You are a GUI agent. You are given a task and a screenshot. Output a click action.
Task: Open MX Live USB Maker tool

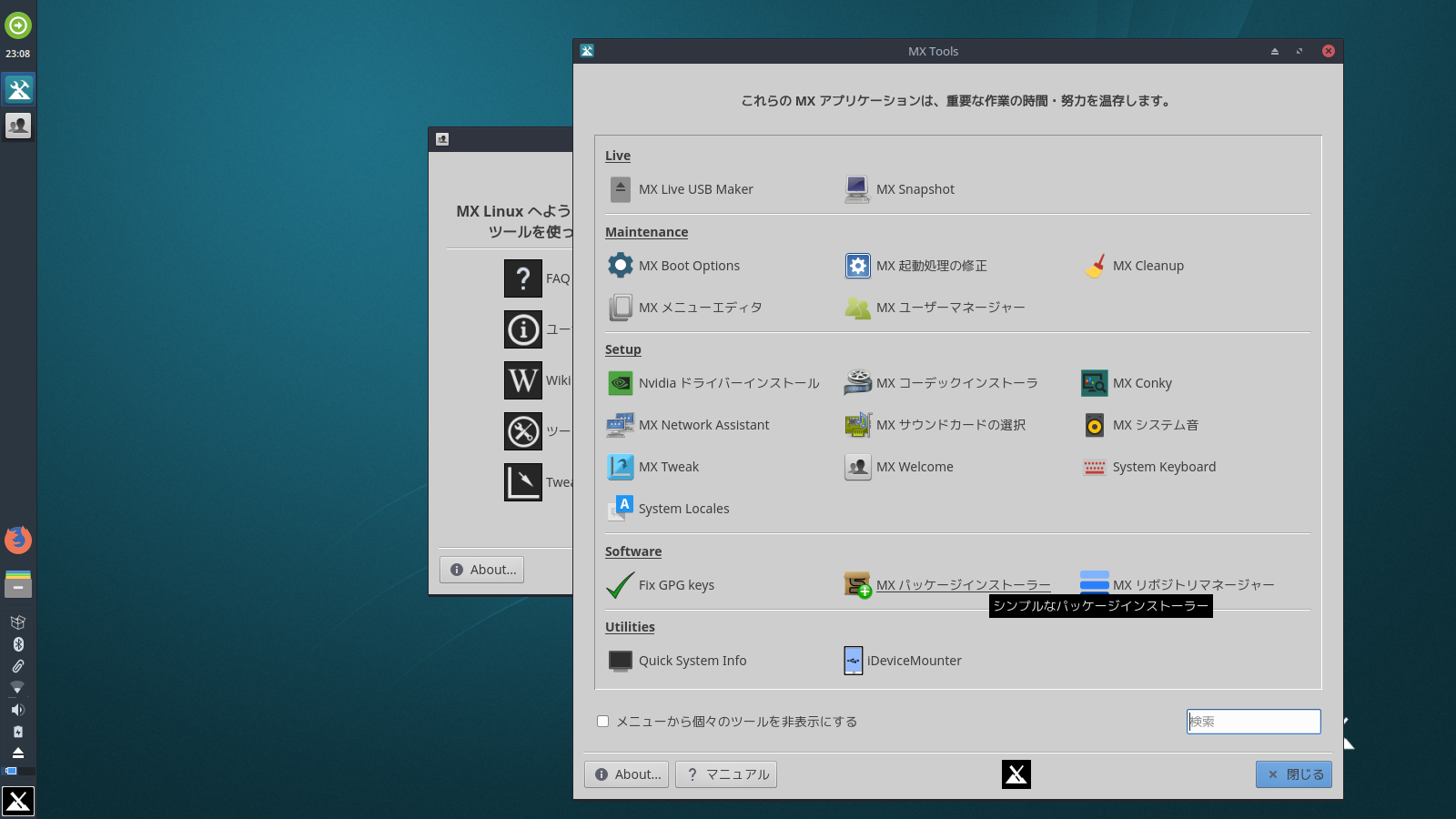[681, 189]
